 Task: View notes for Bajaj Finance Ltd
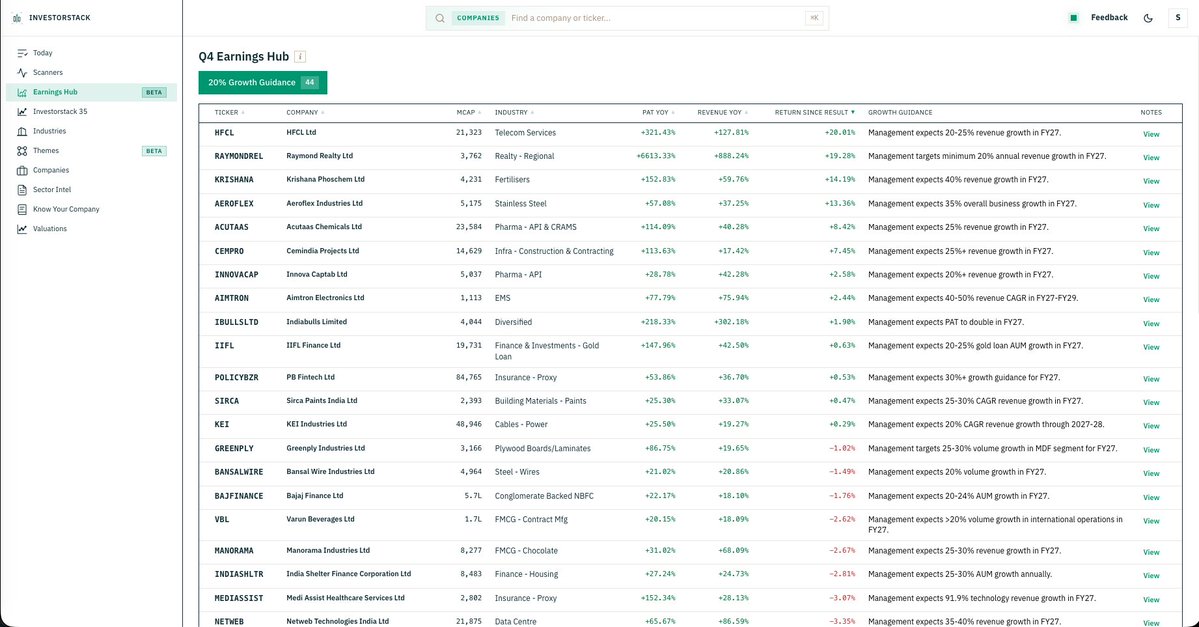[x=1151, y=498]
